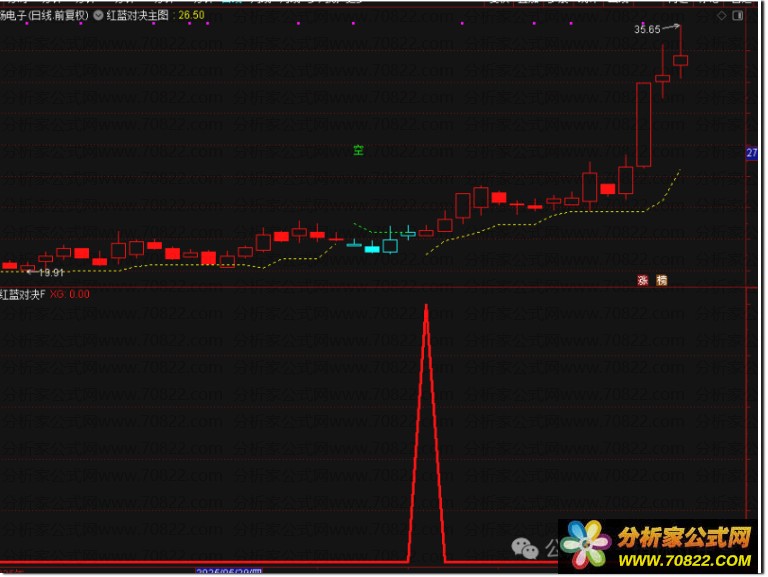The image size is (768, 577).
Task: Select the 红蓝对决主图 indicator name
Action: 137,15
